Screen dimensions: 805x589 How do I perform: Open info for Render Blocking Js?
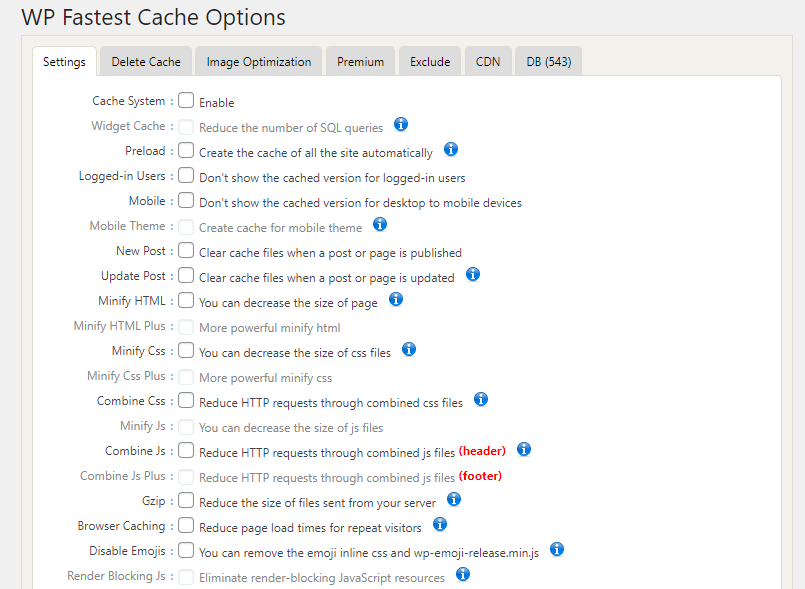pyautogui.click(x=463, y=574)
